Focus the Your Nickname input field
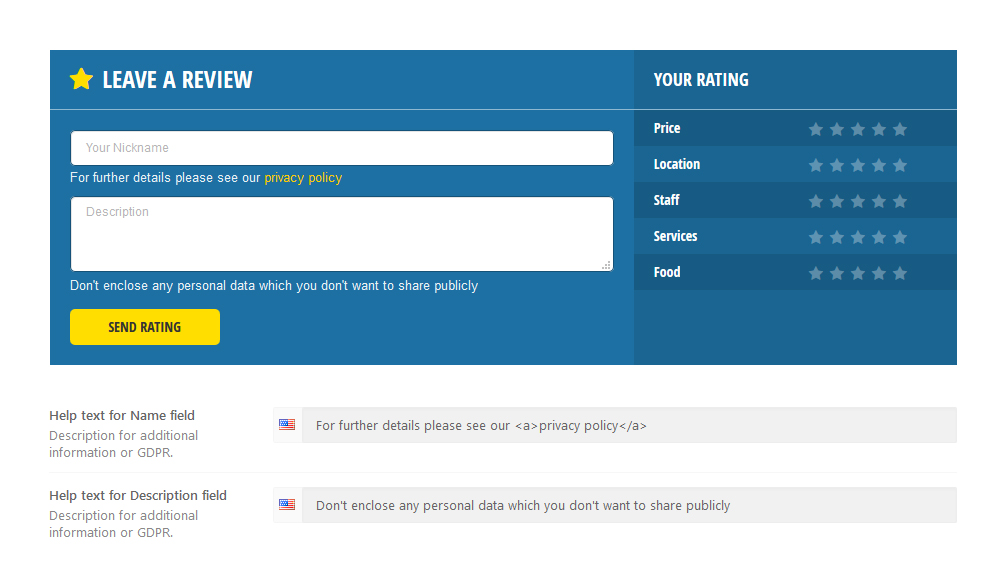The height and width of the screenshot is (581, 1007). coord(341,148)
